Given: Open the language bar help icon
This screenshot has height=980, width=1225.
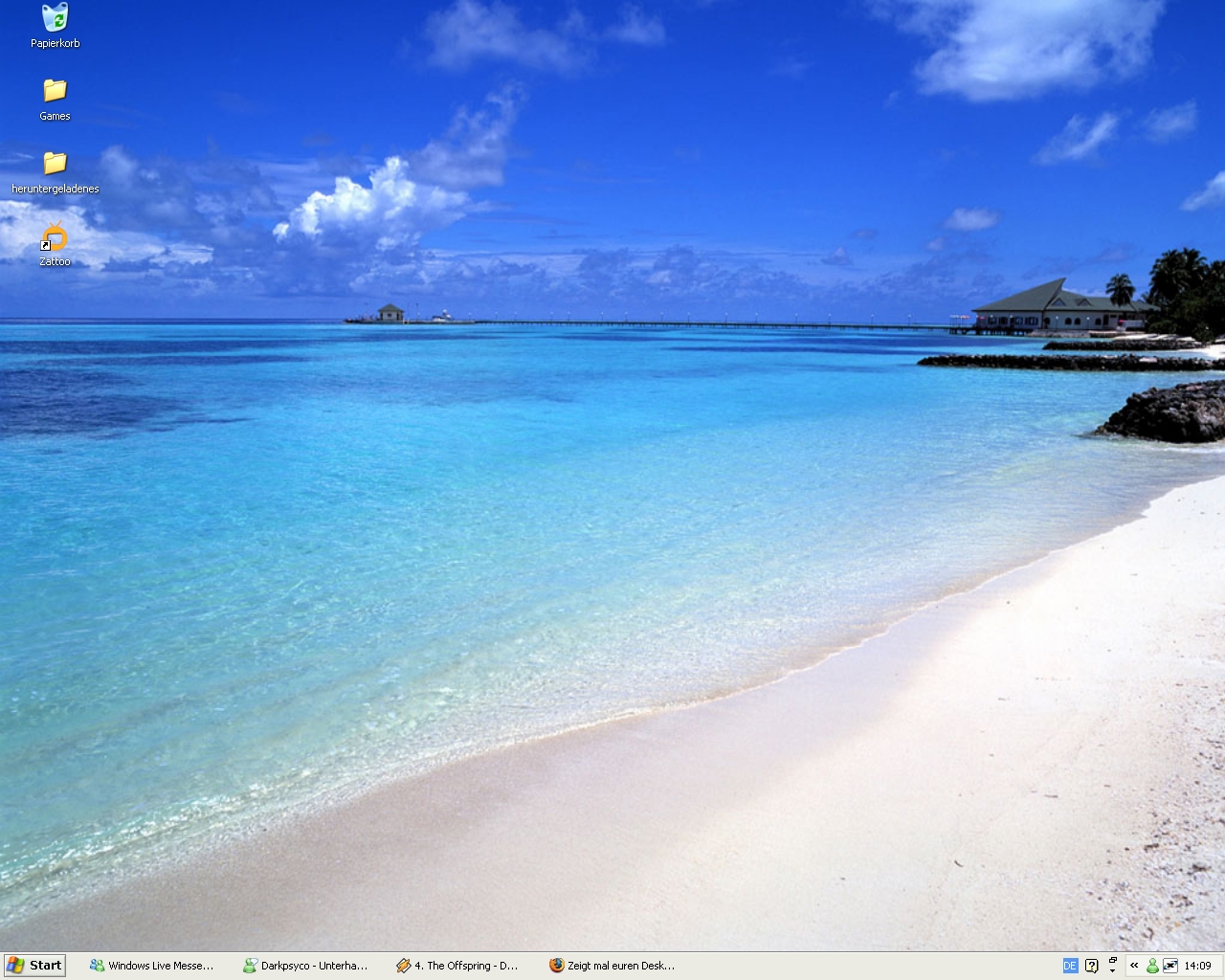Looking at the screenshot, I should click(1091, 966).
